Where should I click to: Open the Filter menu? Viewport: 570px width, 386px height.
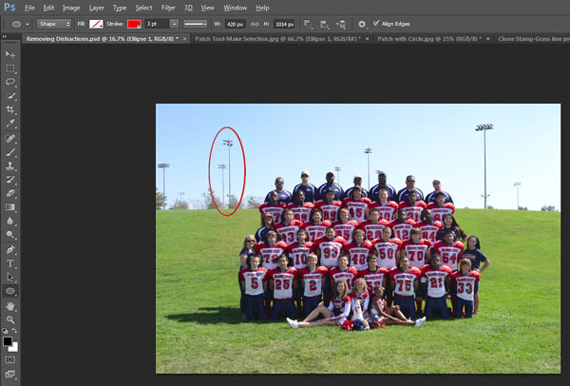point(168,8)
